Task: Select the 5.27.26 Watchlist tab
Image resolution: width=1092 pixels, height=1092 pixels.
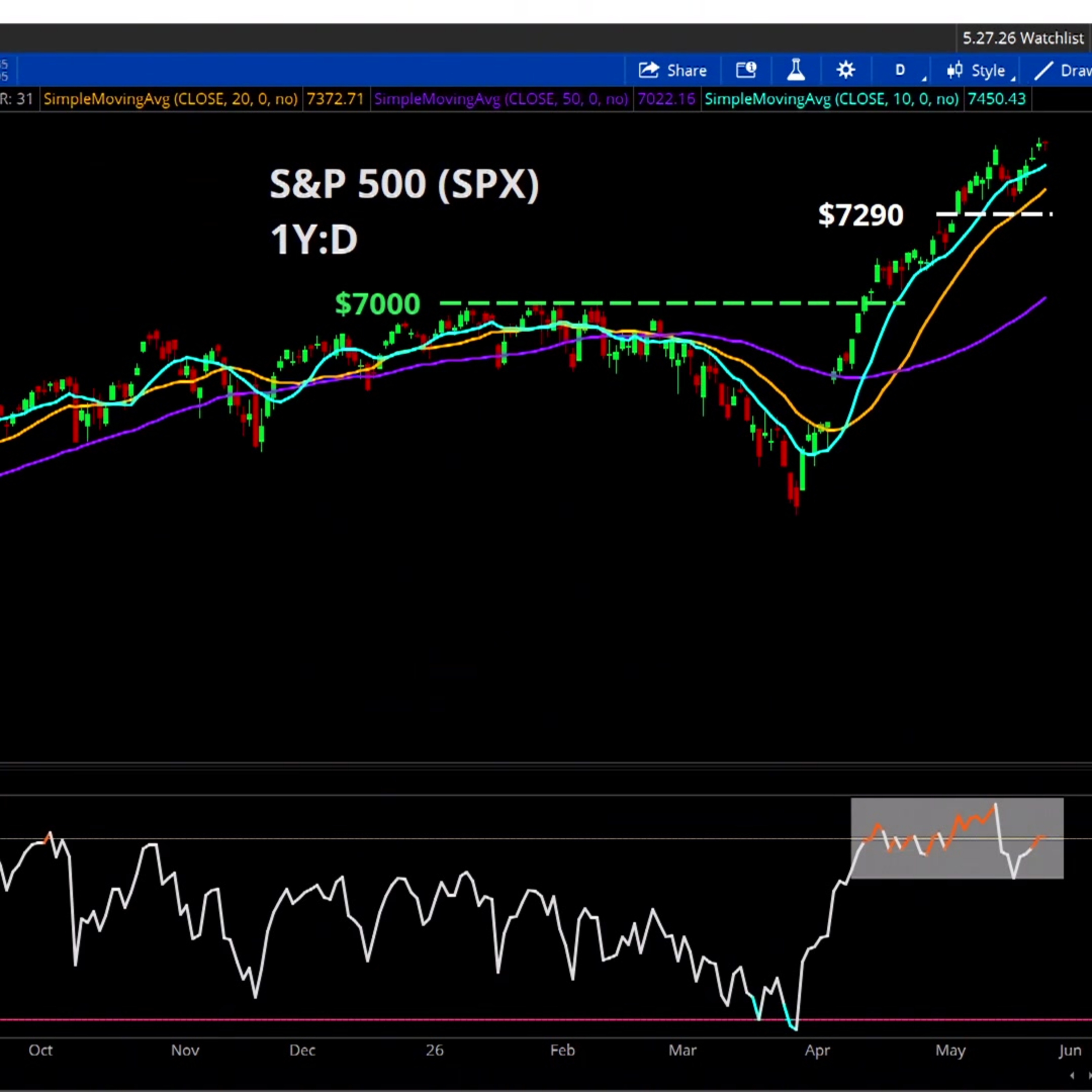Action: (x=1023, y=39)
